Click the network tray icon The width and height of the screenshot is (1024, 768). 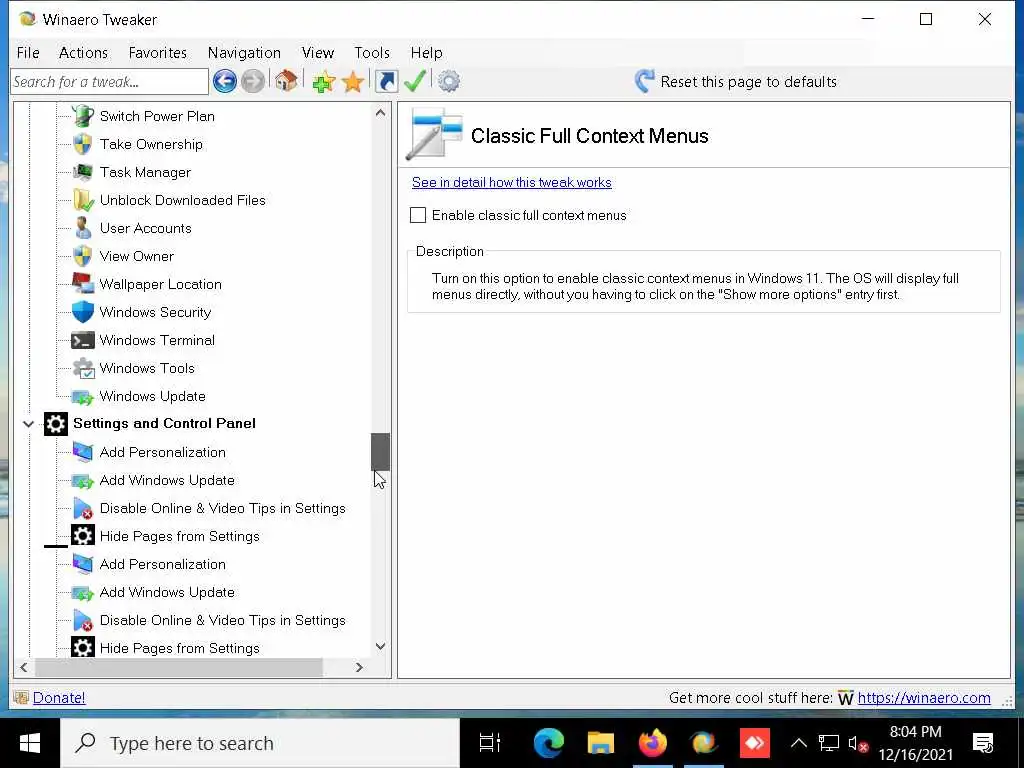pyautogui.click(x=828, y=743)
